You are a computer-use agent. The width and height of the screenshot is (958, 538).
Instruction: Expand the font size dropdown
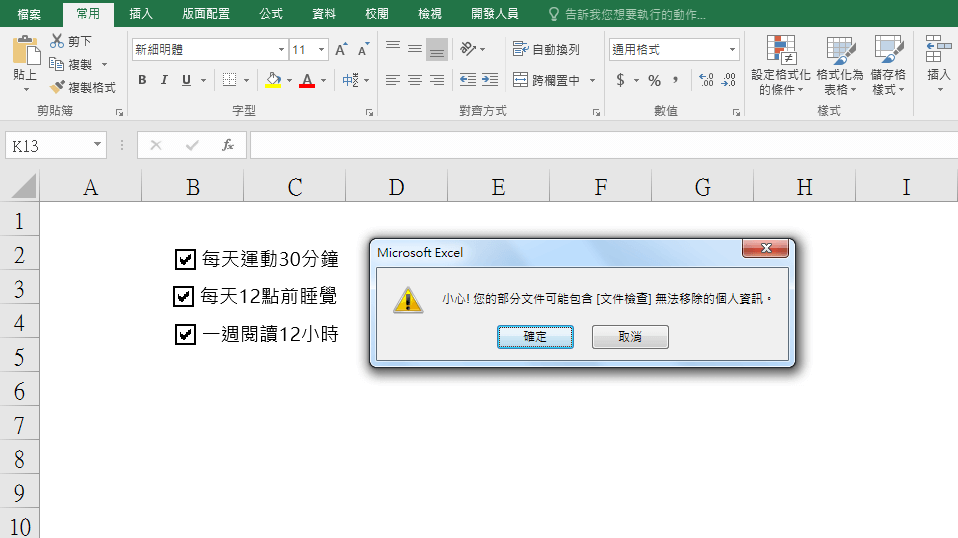(321, 50)
